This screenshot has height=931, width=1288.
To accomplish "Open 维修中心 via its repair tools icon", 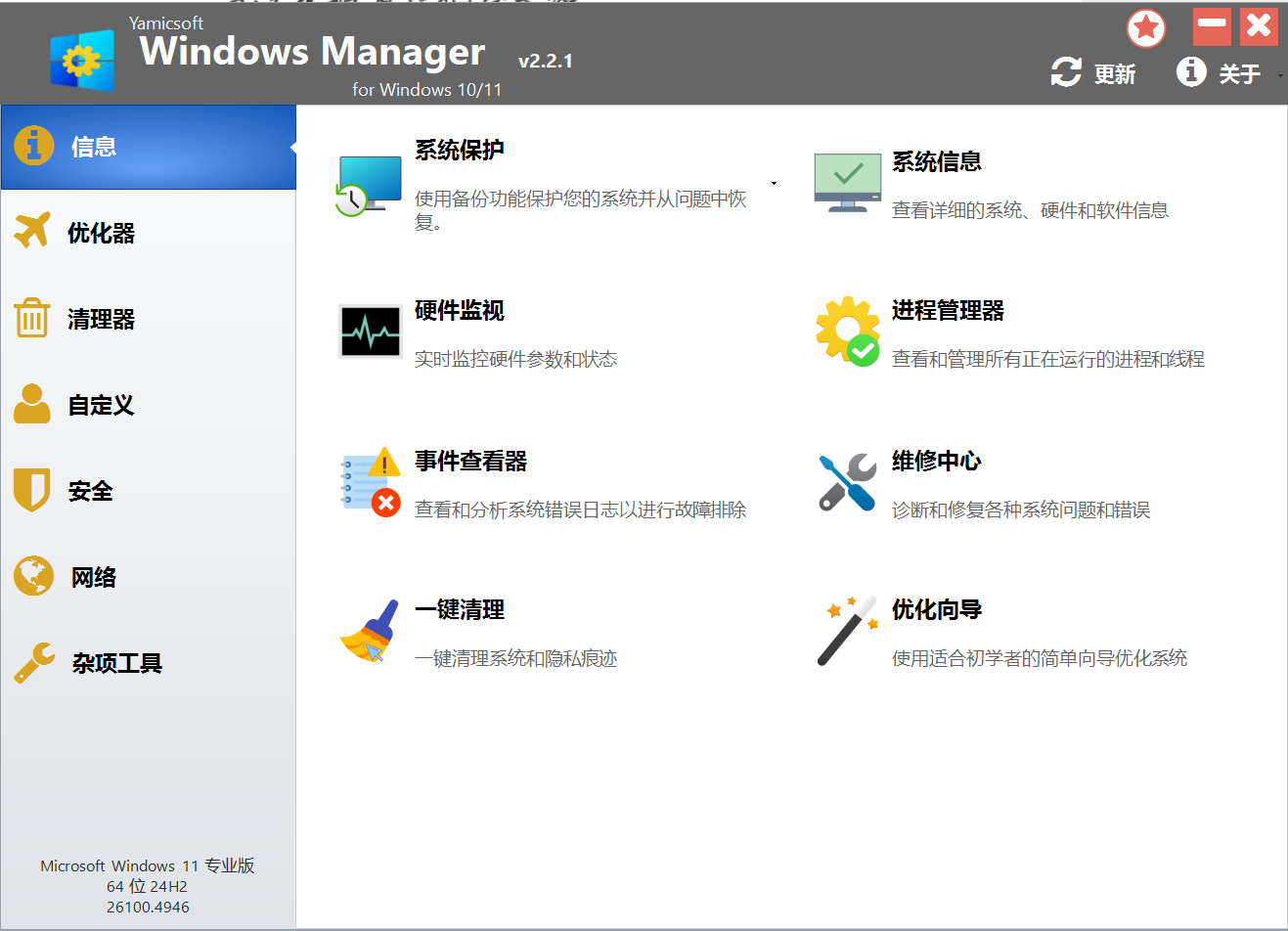I will coord(846,481).
